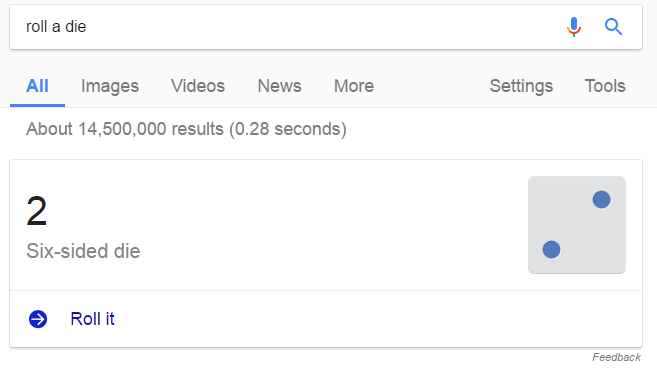
Task: Click the blue underline beneath the All tab
Action: tap(37, 105)
